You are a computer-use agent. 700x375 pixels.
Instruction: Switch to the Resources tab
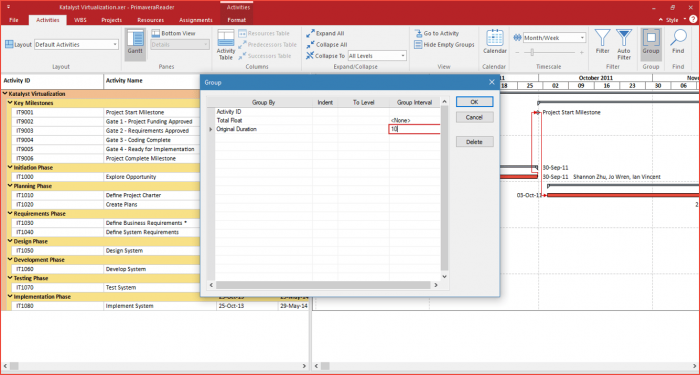point(150,20)
